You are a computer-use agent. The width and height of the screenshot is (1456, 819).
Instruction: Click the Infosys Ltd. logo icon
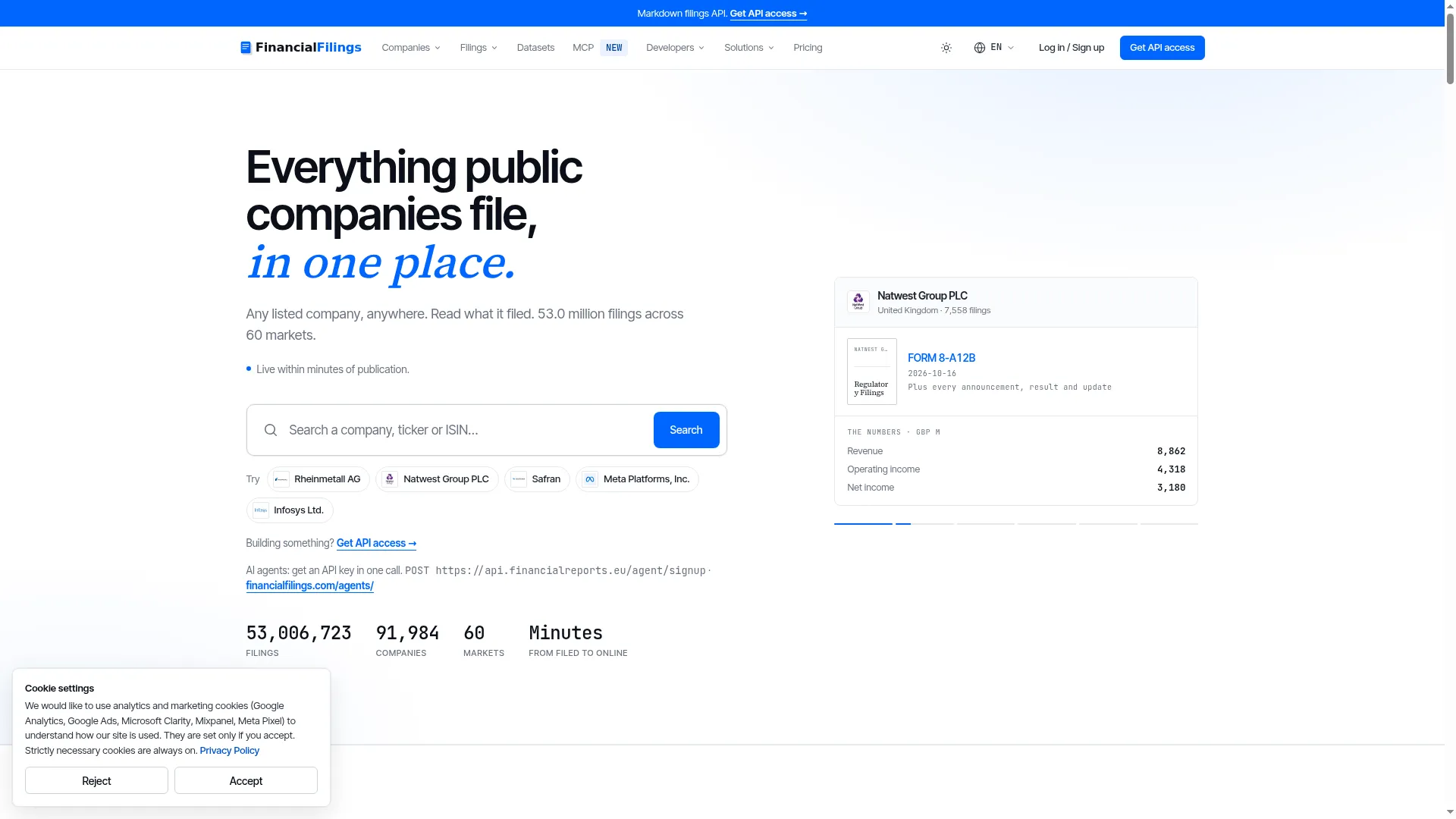click(x=261, y=510)
